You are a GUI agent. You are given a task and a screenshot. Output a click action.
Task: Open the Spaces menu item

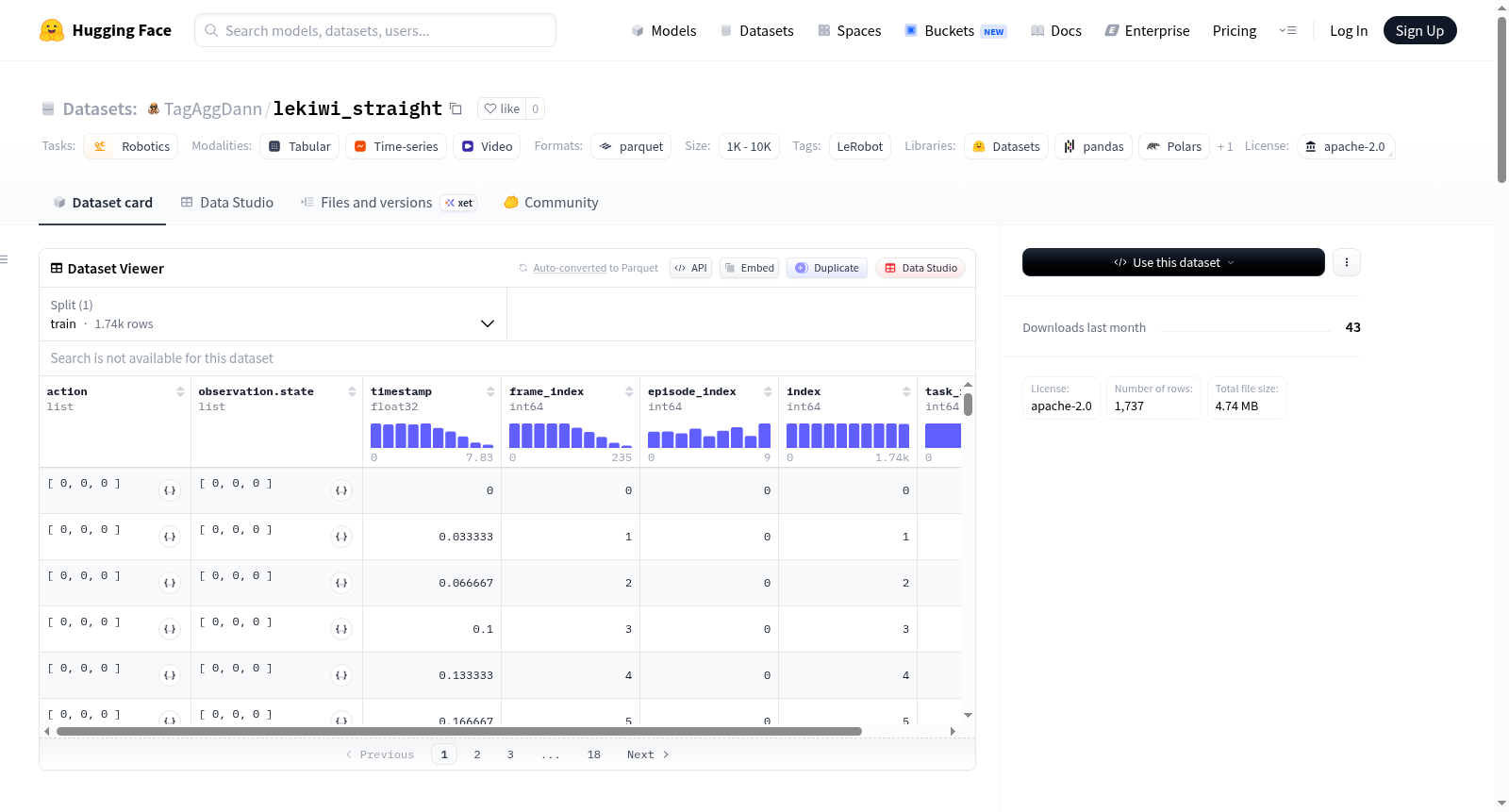pos(850,30)
